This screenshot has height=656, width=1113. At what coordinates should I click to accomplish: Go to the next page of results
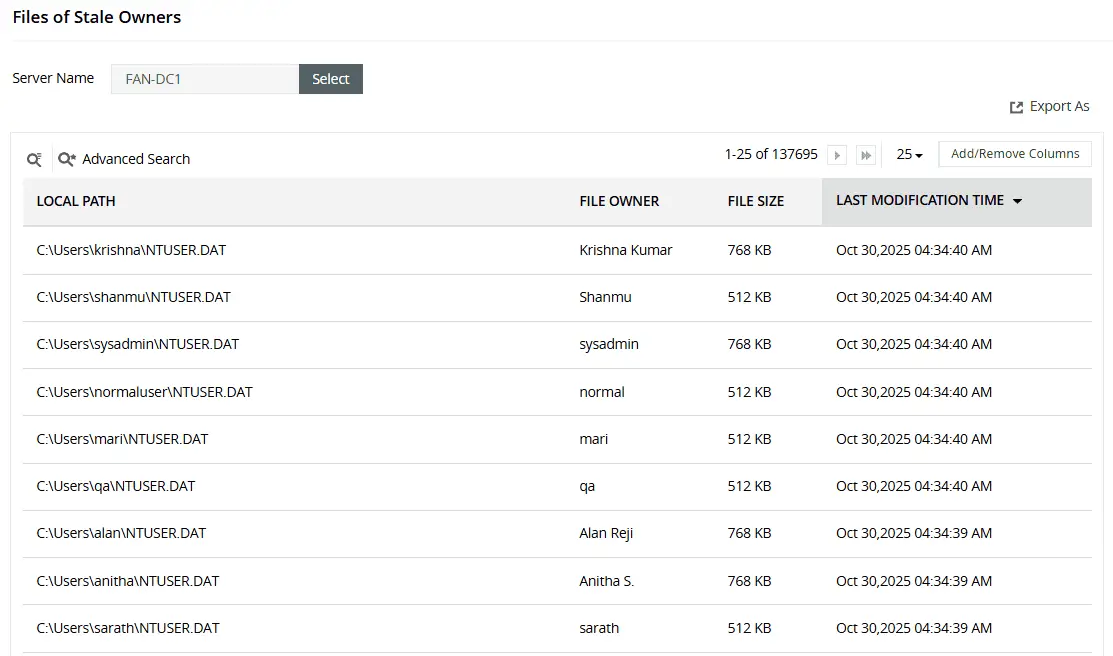(x=837, y=154)
